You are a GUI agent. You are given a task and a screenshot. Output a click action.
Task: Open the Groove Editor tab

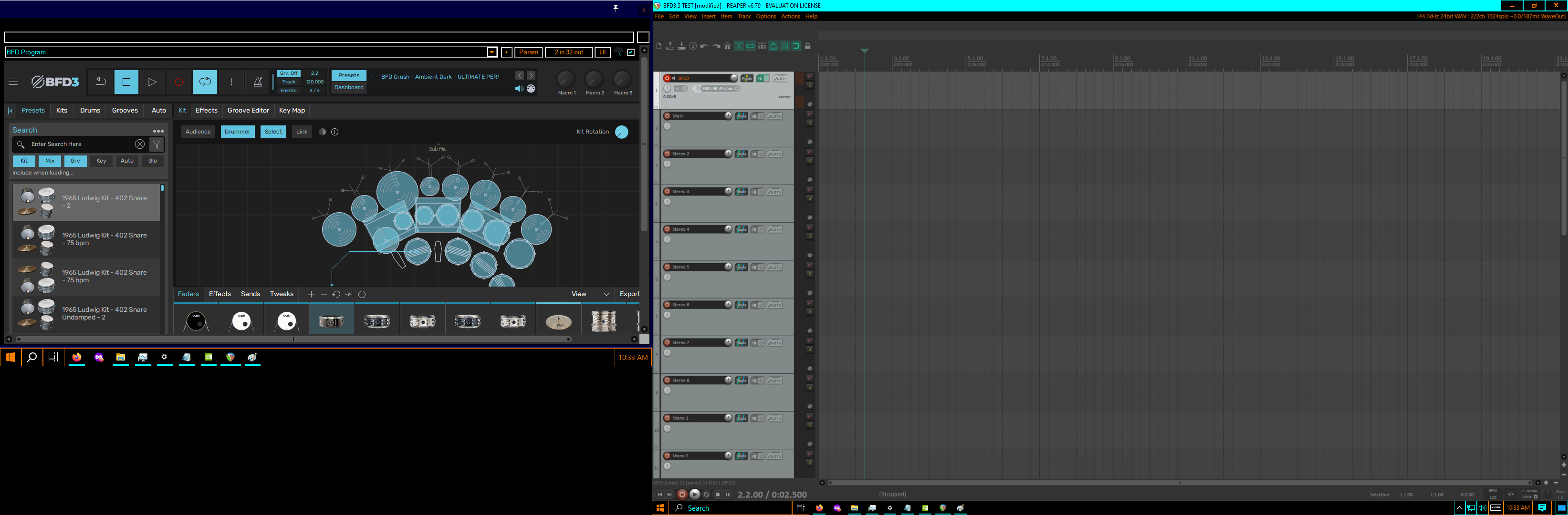248,111
